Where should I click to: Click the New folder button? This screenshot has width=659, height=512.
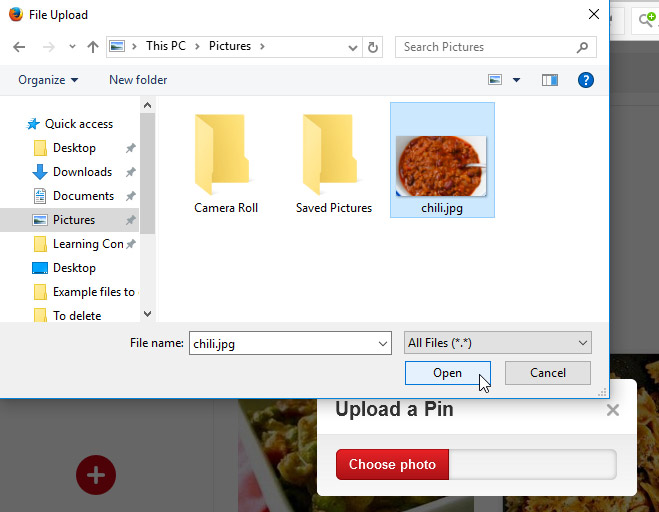click(x=138, y=80)
